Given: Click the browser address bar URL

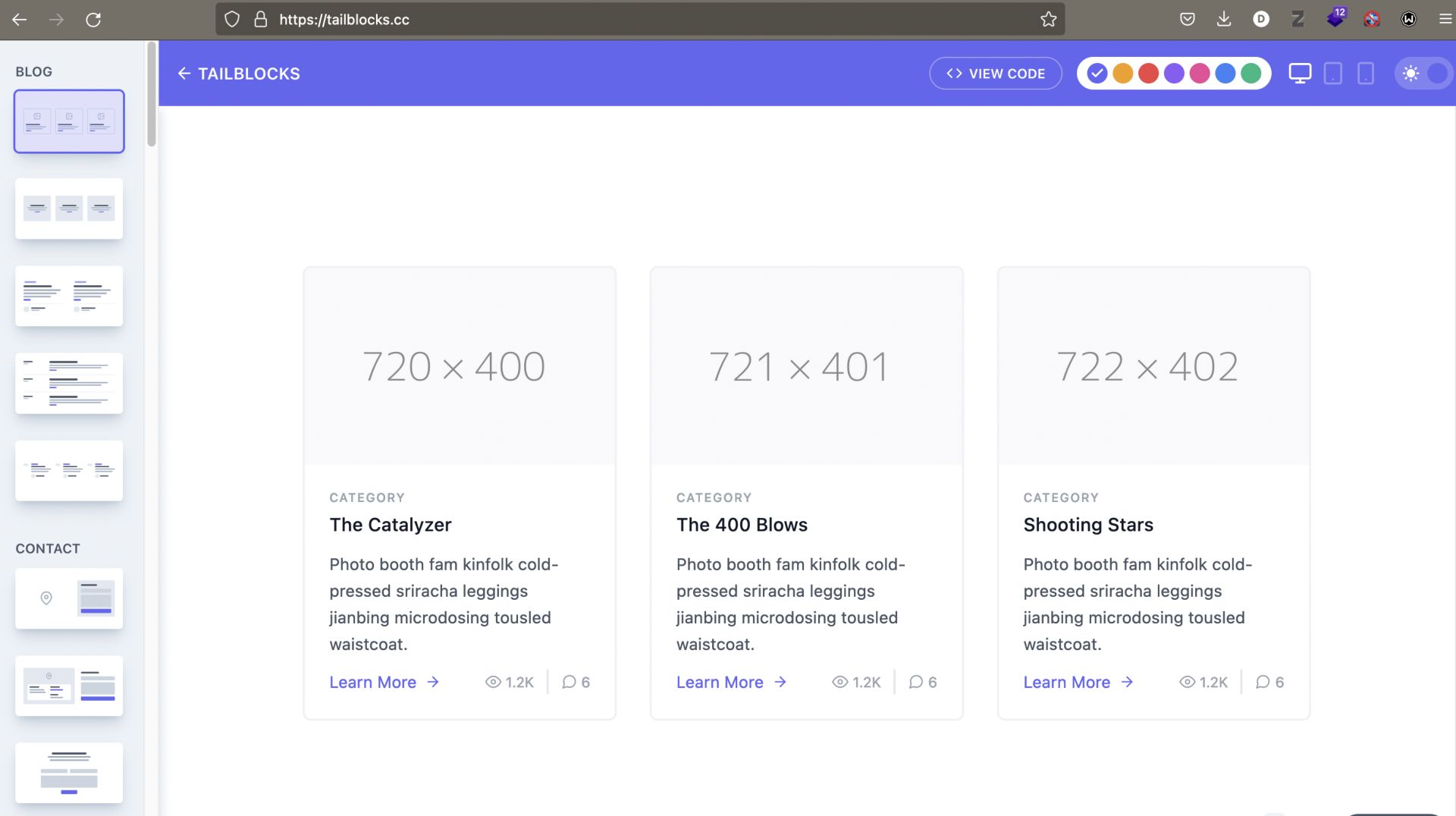Looking at the screenshot, I should point(344,20).
